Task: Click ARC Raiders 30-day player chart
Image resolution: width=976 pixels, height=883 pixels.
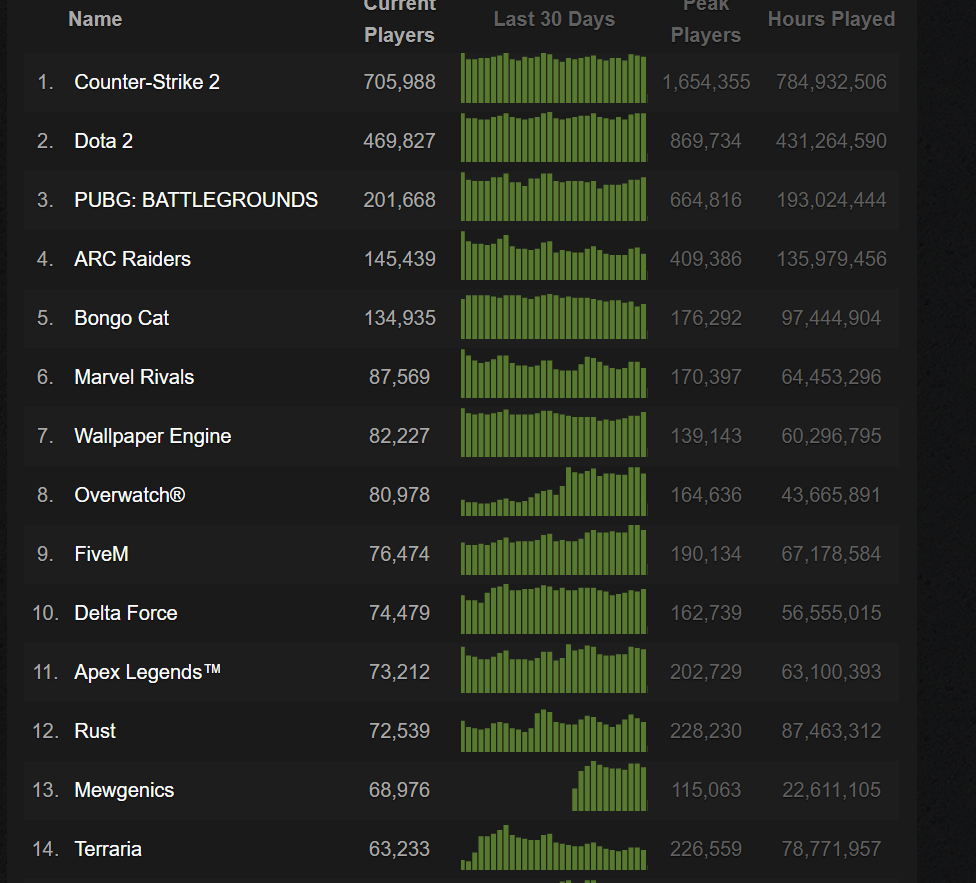Action: point(554,255)
